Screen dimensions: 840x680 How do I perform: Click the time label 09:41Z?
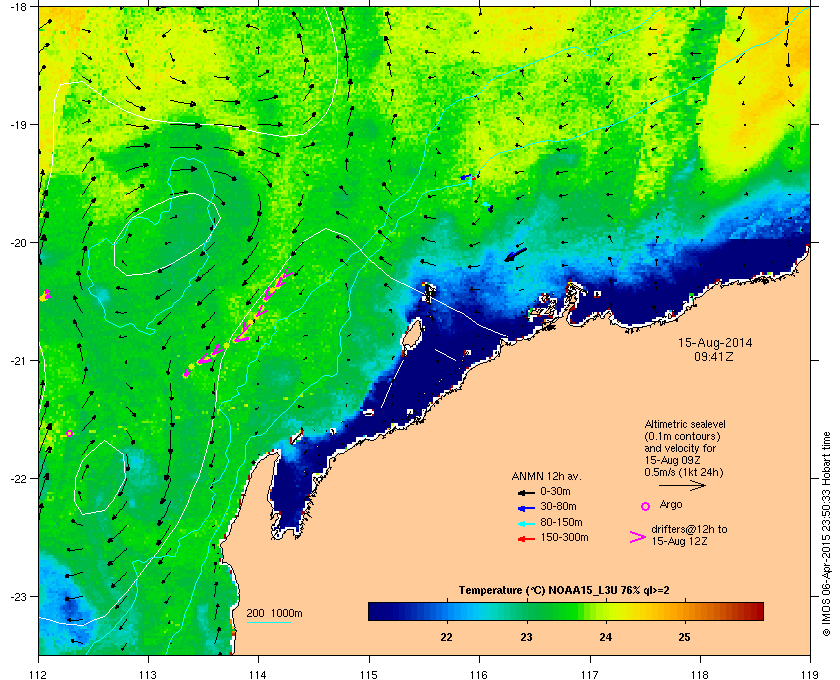coord(714,356)
